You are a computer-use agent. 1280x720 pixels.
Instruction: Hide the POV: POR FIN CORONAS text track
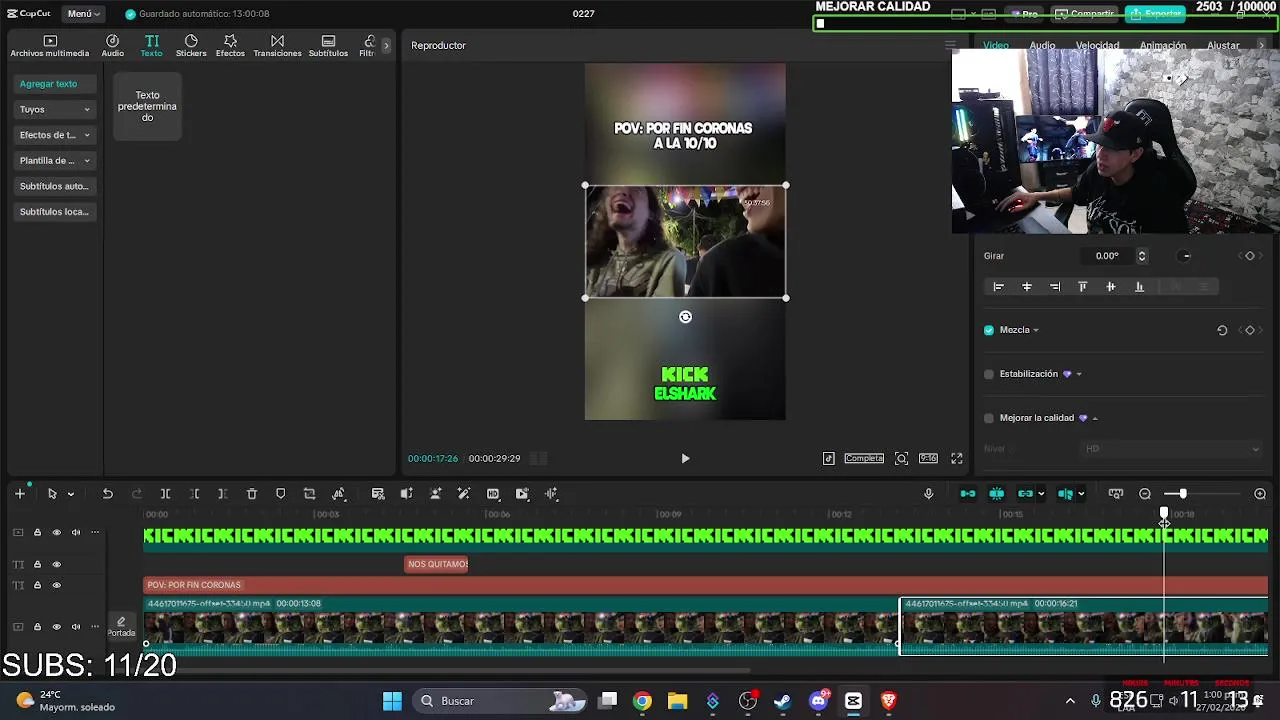[x=56, y=585]
